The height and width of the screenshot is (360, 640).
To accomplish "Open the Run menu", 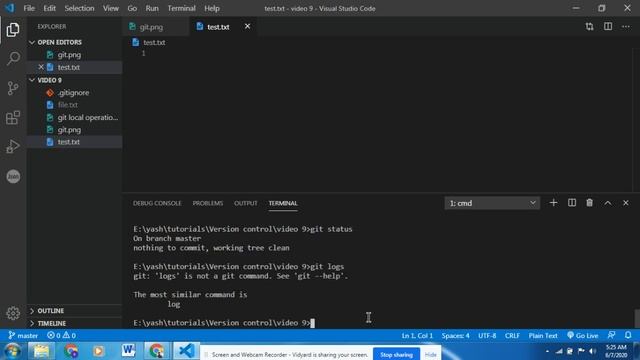I will coord(152,8).
